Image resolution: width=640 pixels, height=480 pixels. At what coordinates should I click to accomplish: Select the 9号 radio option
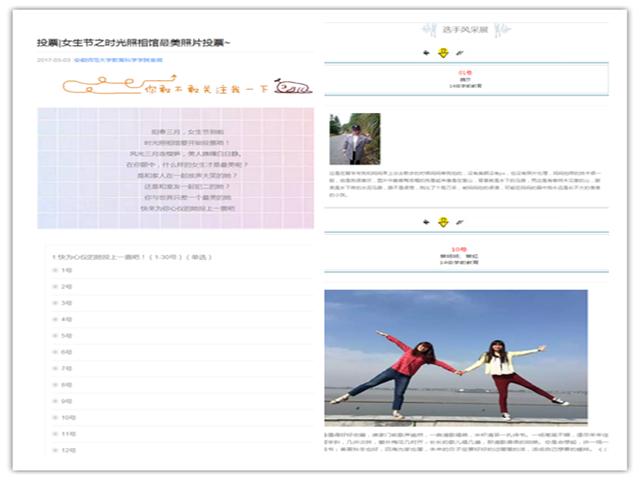pyautogui.click(x=55, y=401)
